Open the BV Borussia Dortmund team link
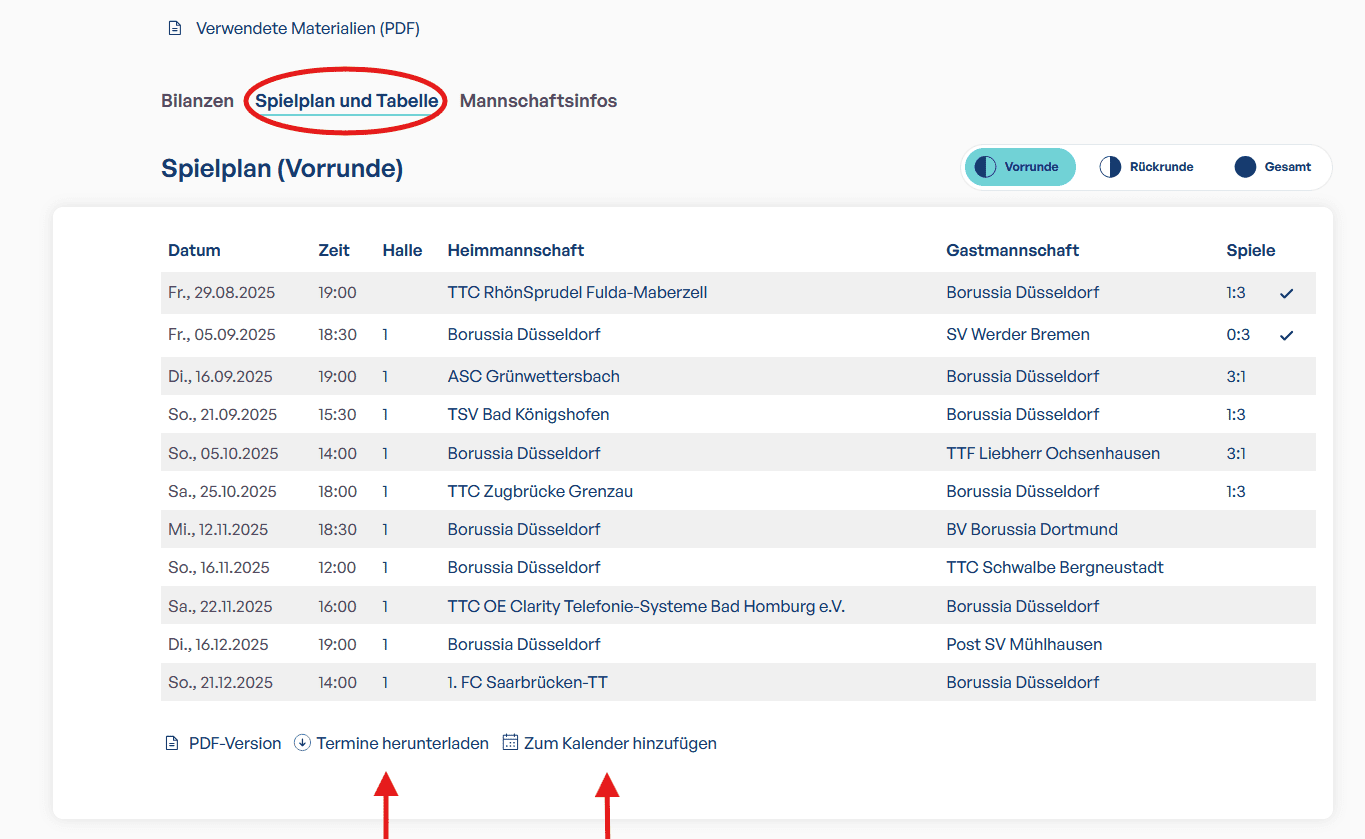 [x=1032, y=530]
